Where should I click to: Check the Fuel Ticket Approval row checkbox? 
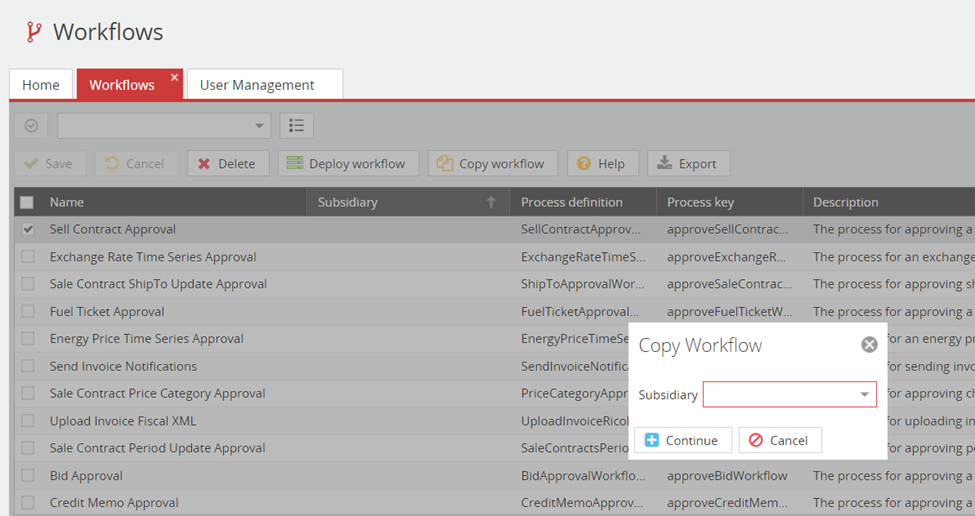tap(28, 311)
